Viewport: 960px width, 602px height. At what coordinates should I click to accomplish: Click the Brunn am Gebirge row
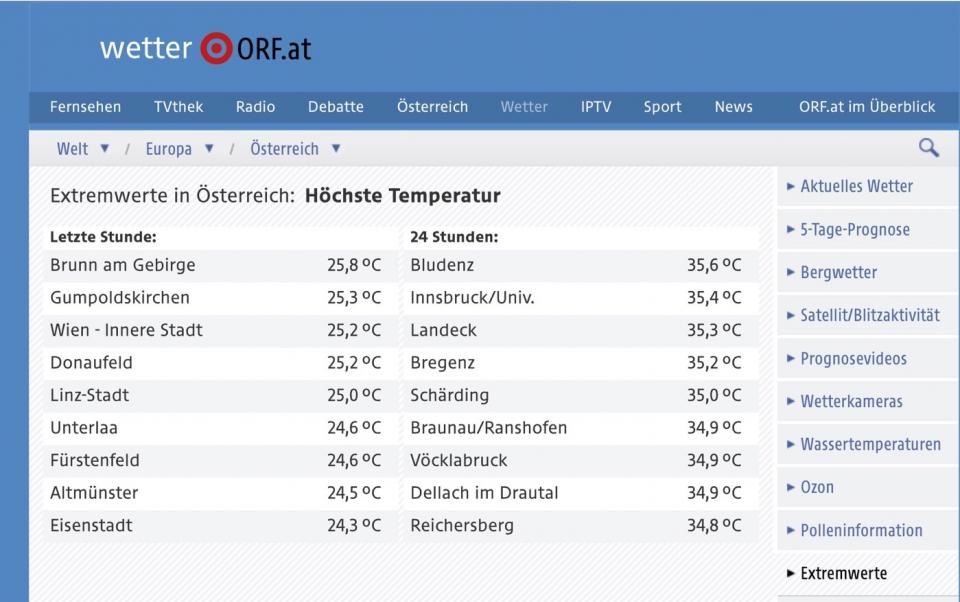(215, 265)
